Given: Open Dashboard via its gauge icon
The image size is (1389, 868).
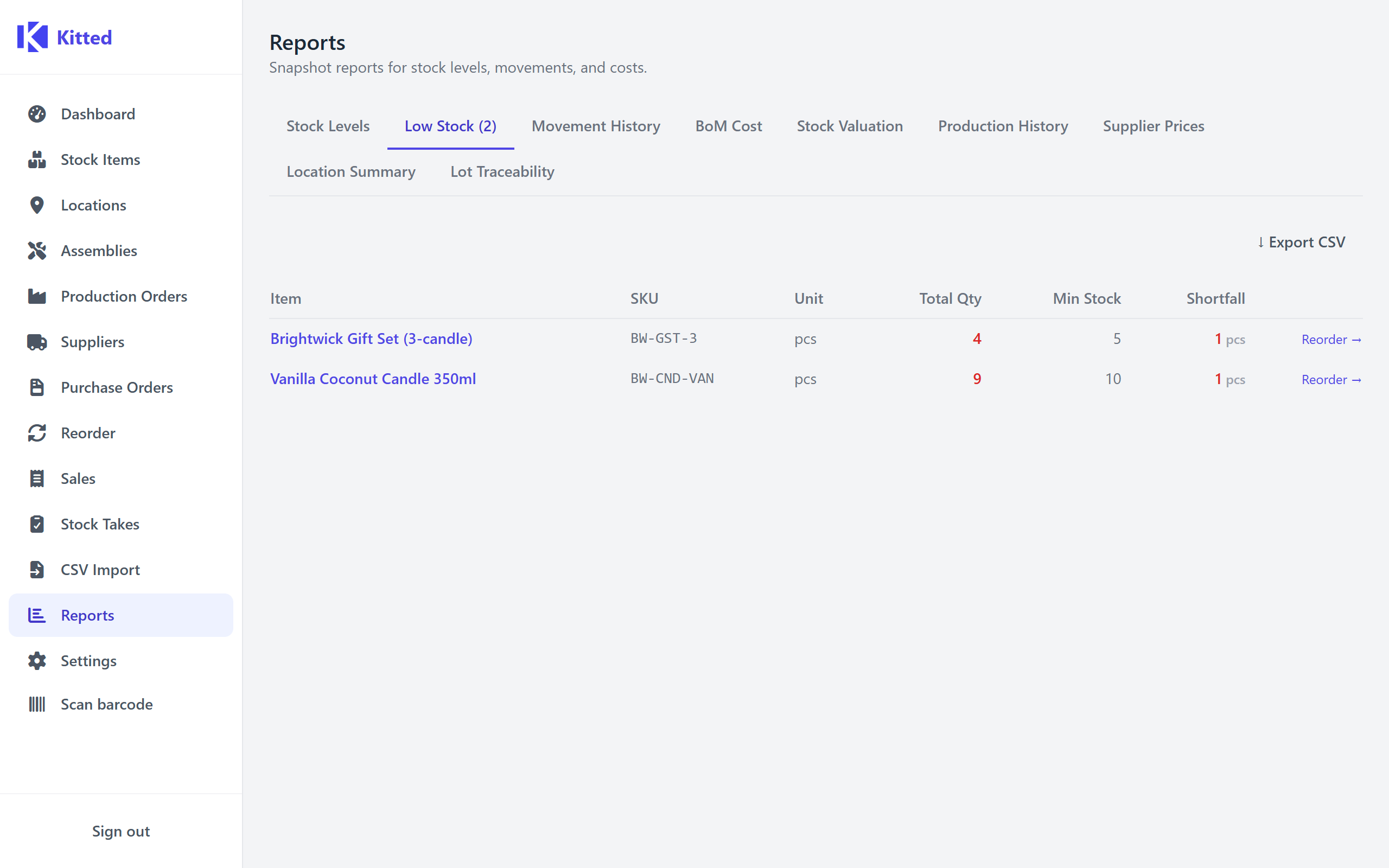Looking at the screenshot, I should [37, 114].
